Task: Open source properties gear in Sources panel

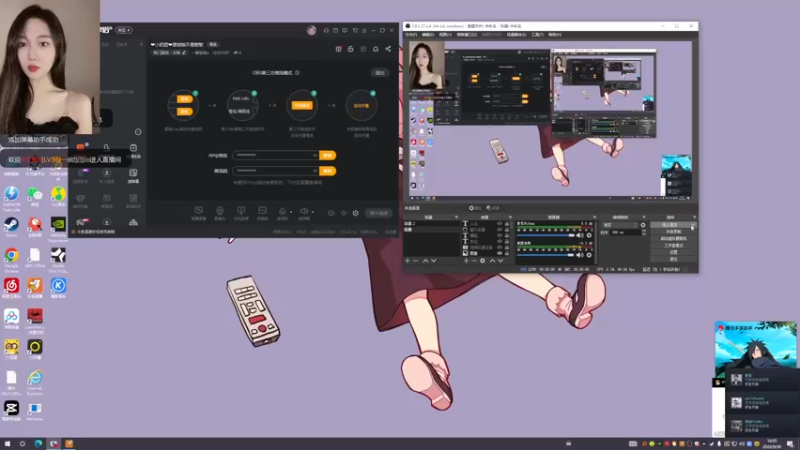Action: (x=483, y=261)
